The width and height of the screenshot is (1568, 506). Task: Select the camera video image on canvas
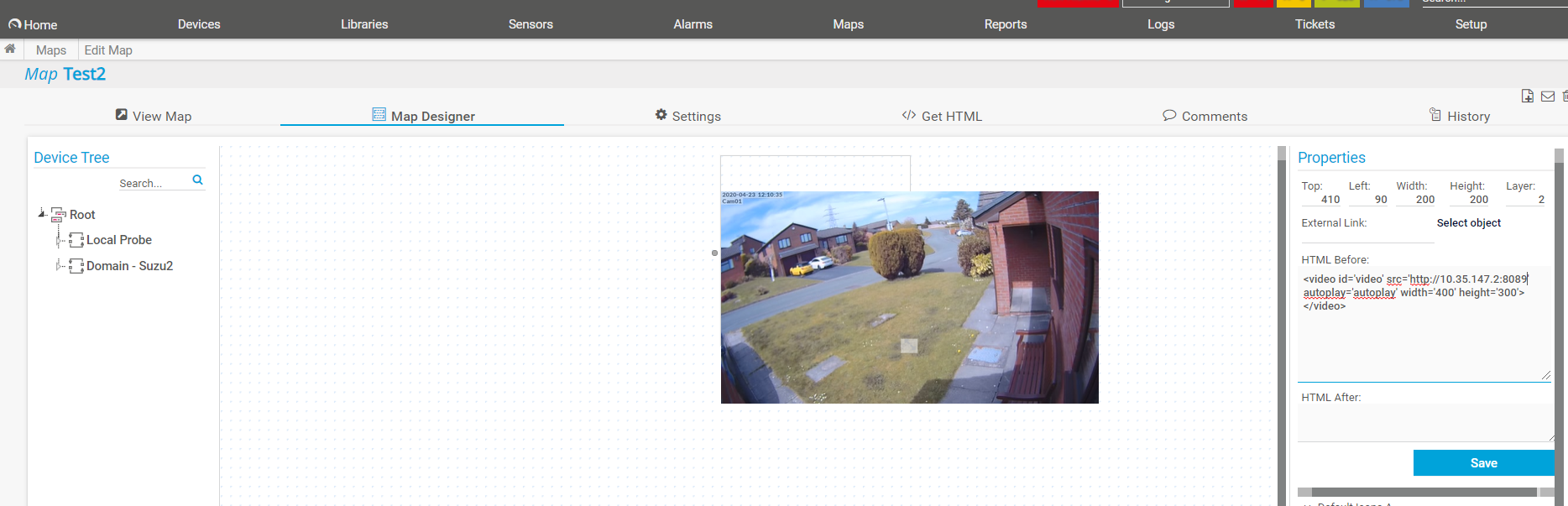tap(909, 297)
